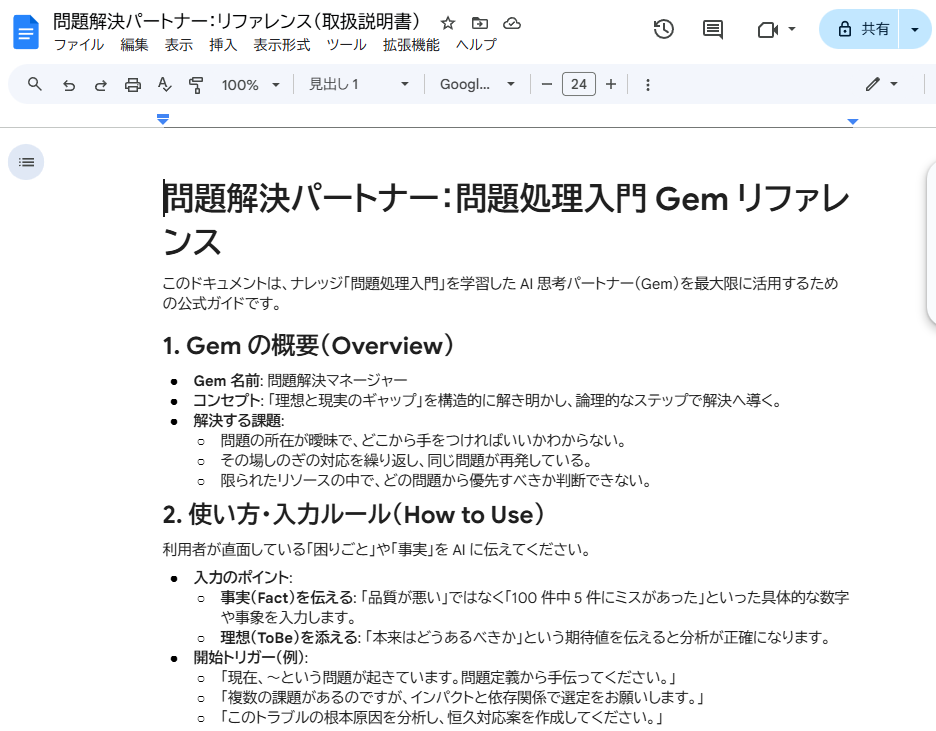Screen dimensions: 936x731
Task: Select the left indent ruler marker
Action: click(163, 119)
